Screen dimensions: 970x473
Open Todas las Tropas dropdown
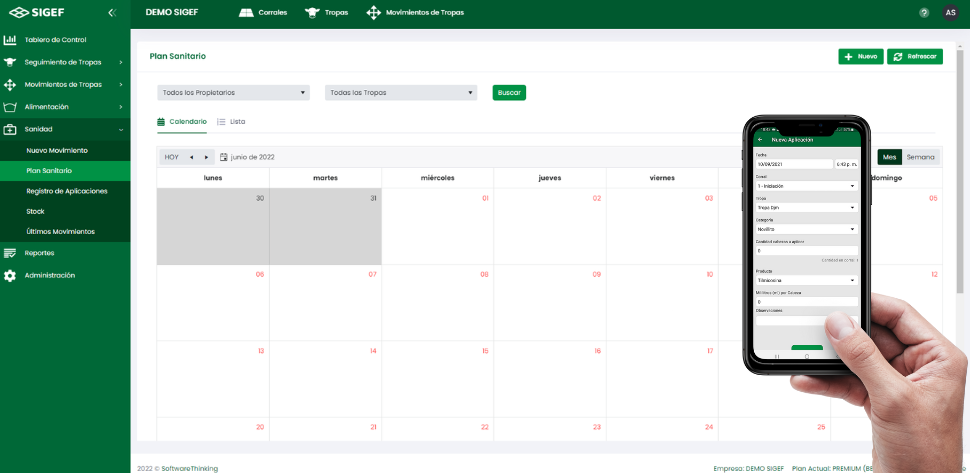click(x=400, y=93)
